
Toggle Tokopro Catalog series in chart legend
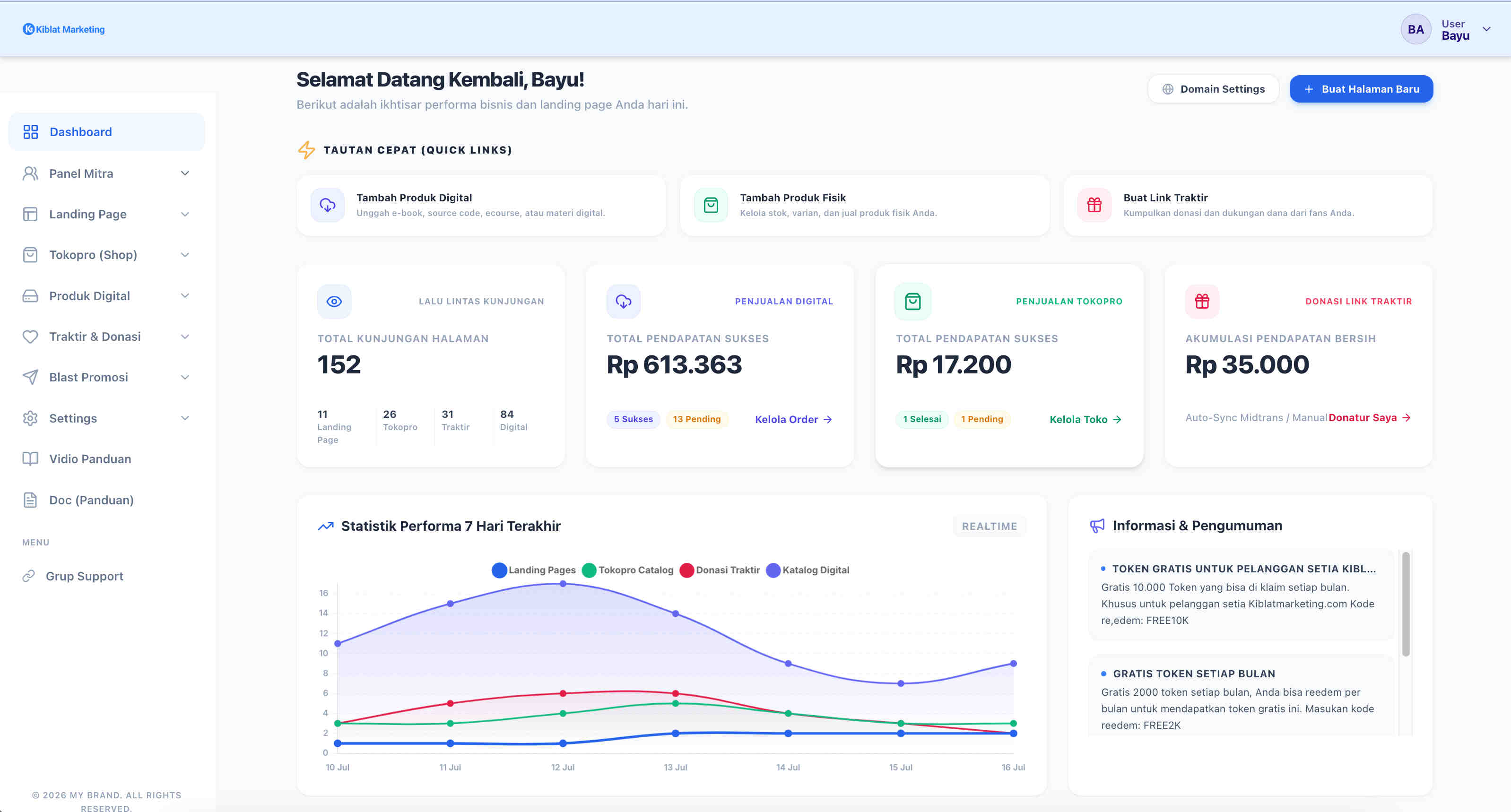[628, 570]
